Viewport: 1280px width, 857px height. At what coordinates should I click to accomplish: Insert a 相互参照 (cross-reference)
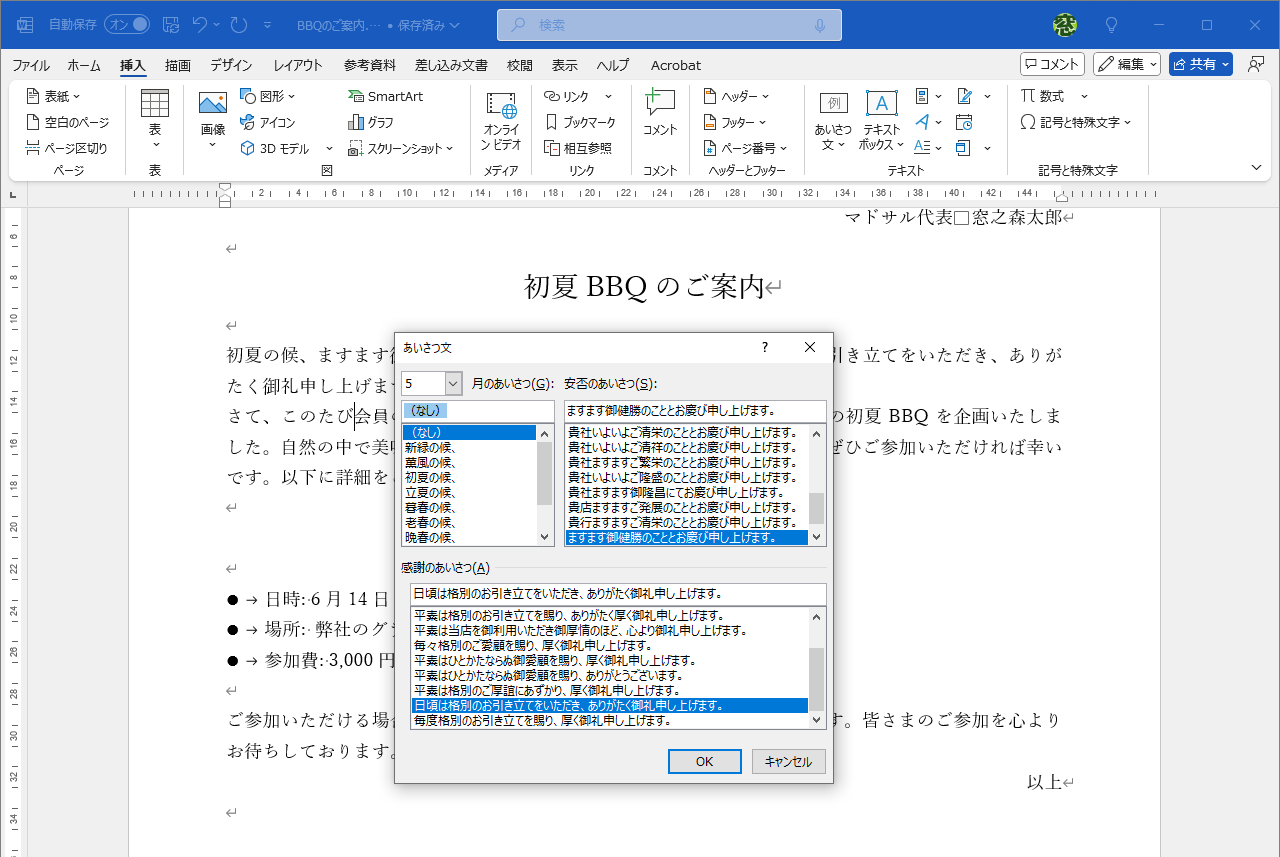pyautogui.click(x=581, y=147)
